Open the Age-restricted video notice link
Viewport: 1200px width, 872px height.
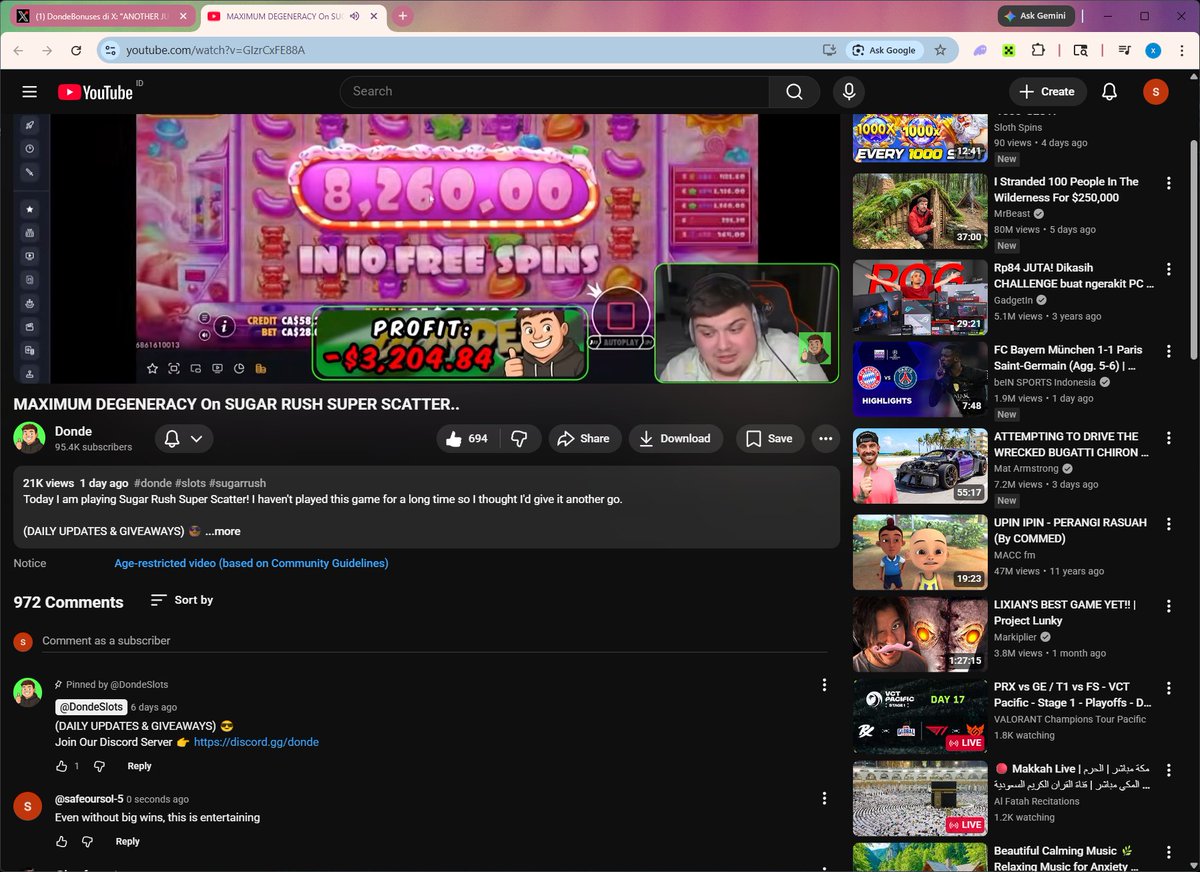coord(251,563)
